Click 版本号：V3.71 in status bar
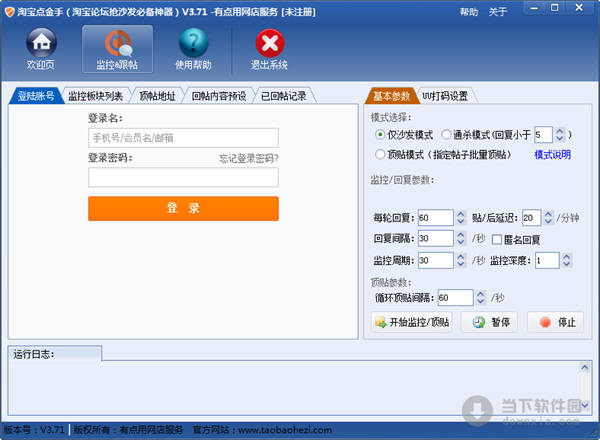The width and height of the screenshot is (600, 440). coord(34,430)
